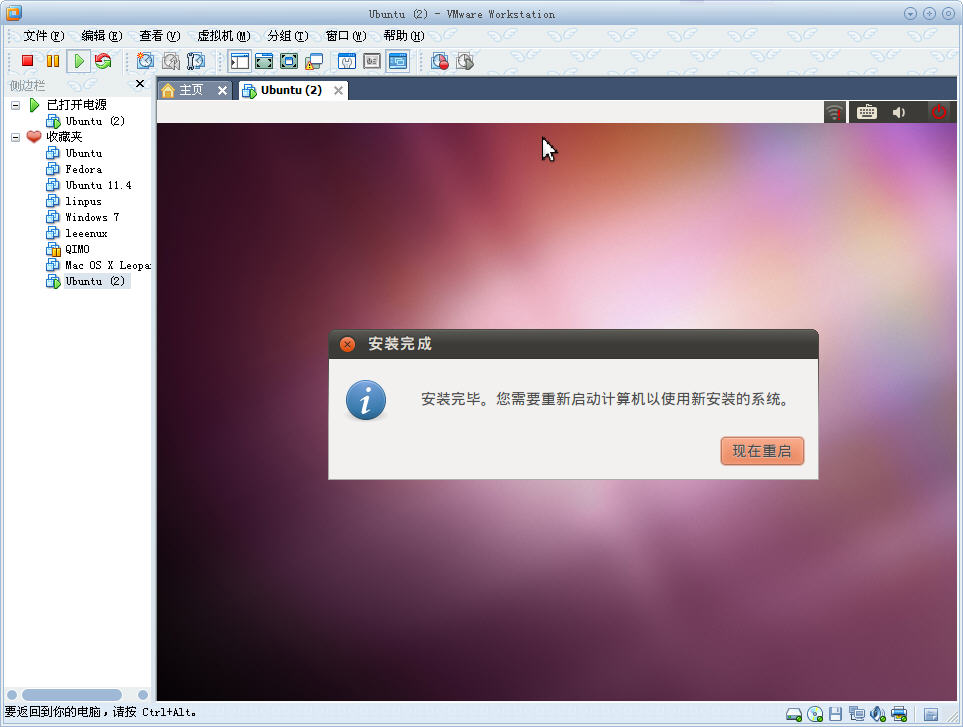Select Ubuntu (2) under 已打开电源

[x=95, y=121]
